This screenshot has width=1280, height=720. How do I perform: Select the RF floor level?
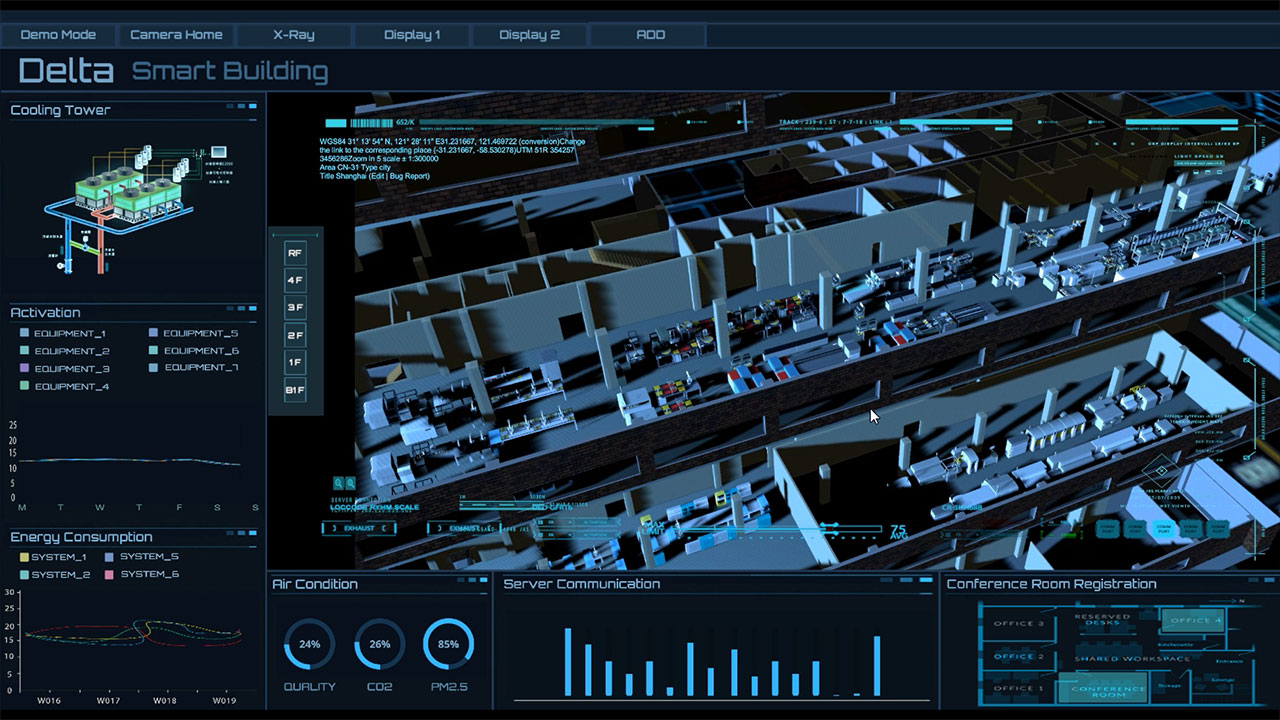click(295, 254)
